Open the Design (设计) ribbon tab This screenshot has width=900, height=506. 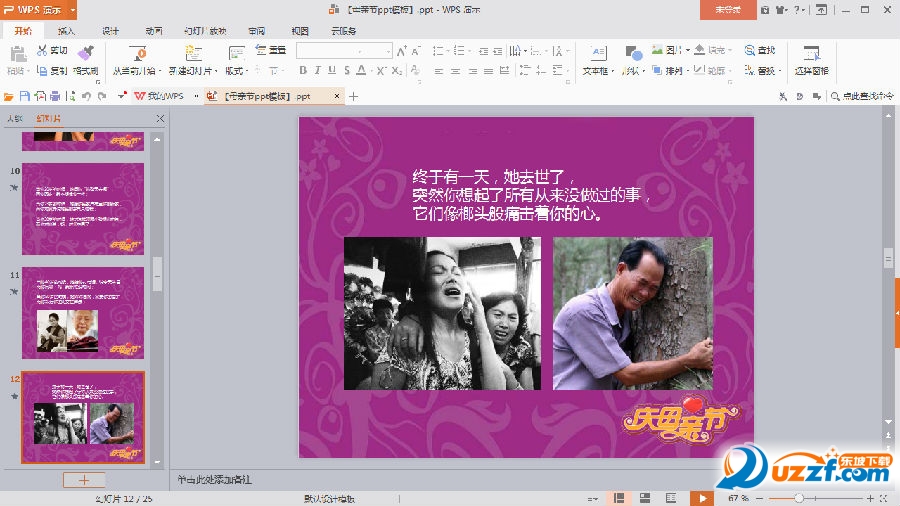point(110,31)
